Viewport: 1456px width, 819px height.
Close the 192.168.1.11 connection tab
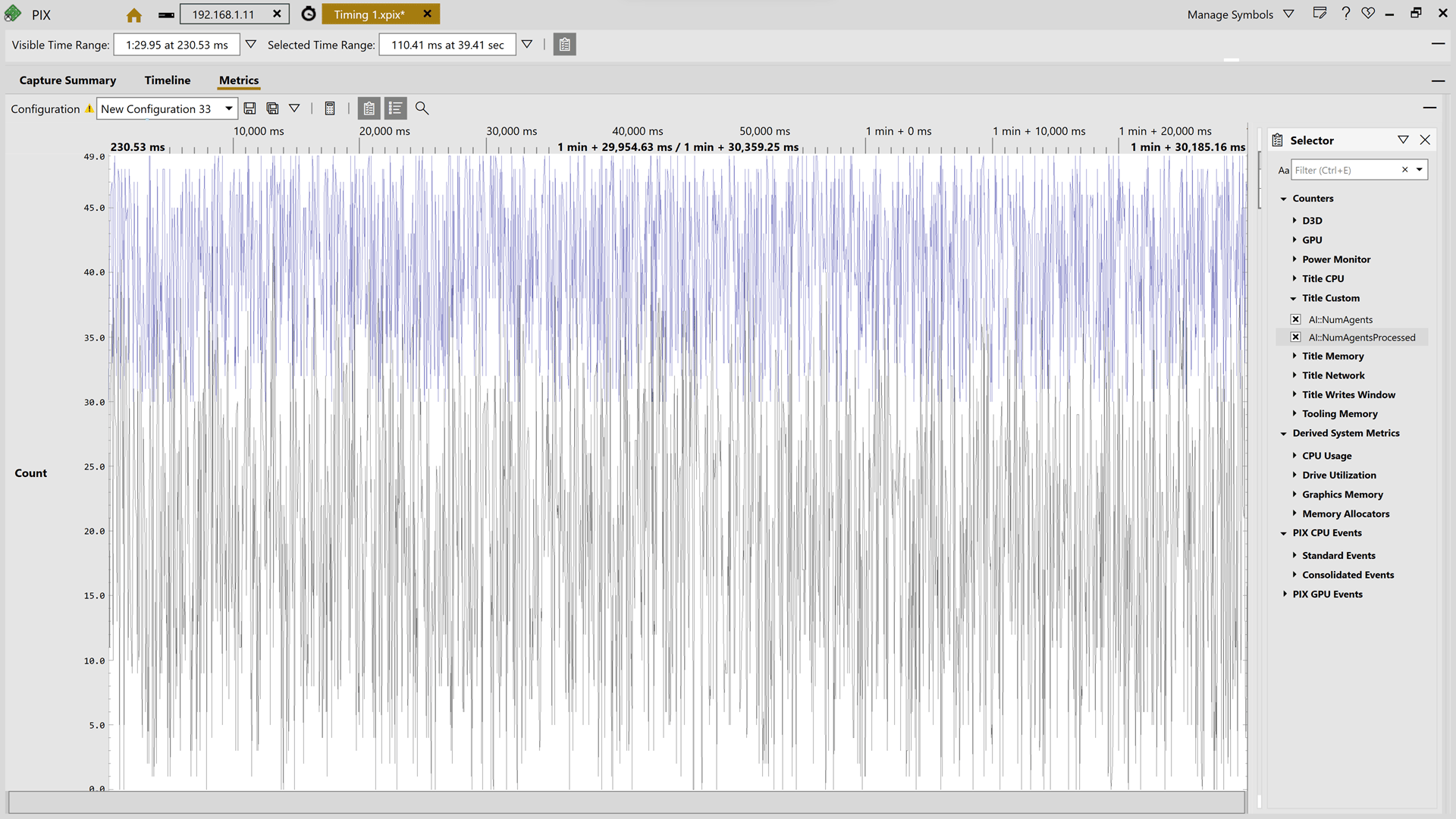tap(277, 14)
